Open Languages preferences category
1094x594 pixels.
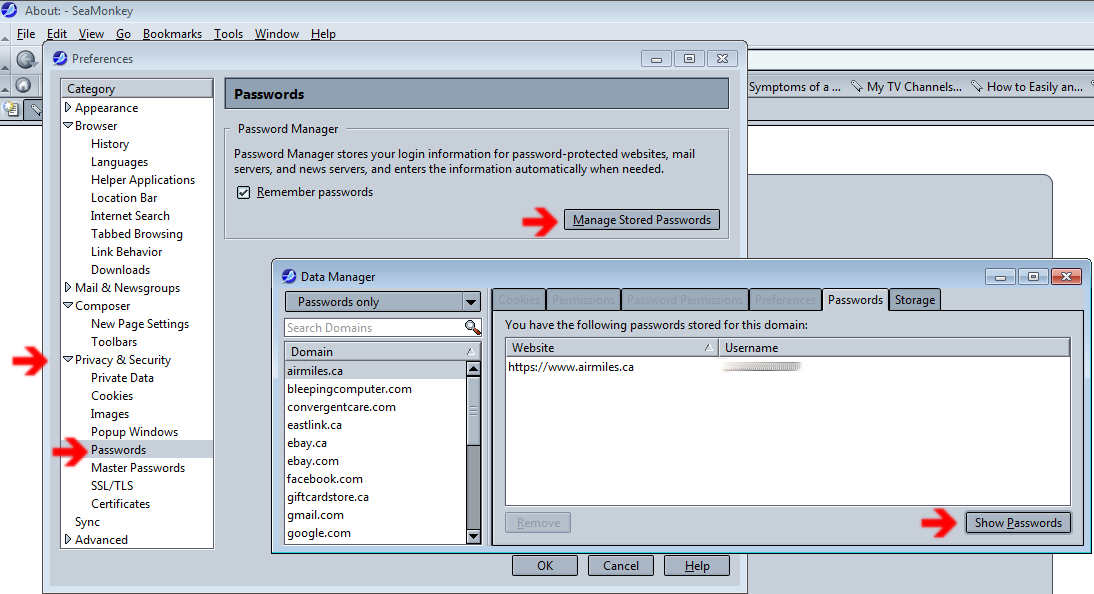coord(119,162)
